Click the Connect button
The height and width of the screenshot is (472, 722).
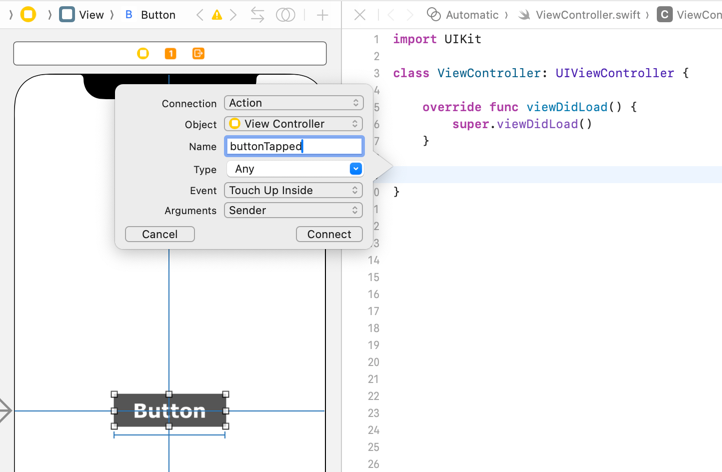329,234
